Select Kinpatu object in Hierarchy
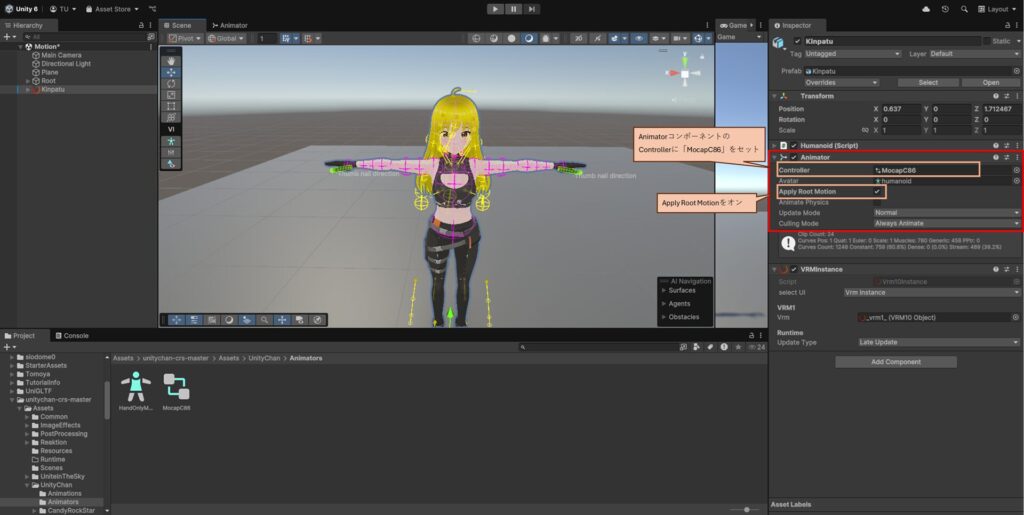 pyautogui.click(x=53, y=89)
